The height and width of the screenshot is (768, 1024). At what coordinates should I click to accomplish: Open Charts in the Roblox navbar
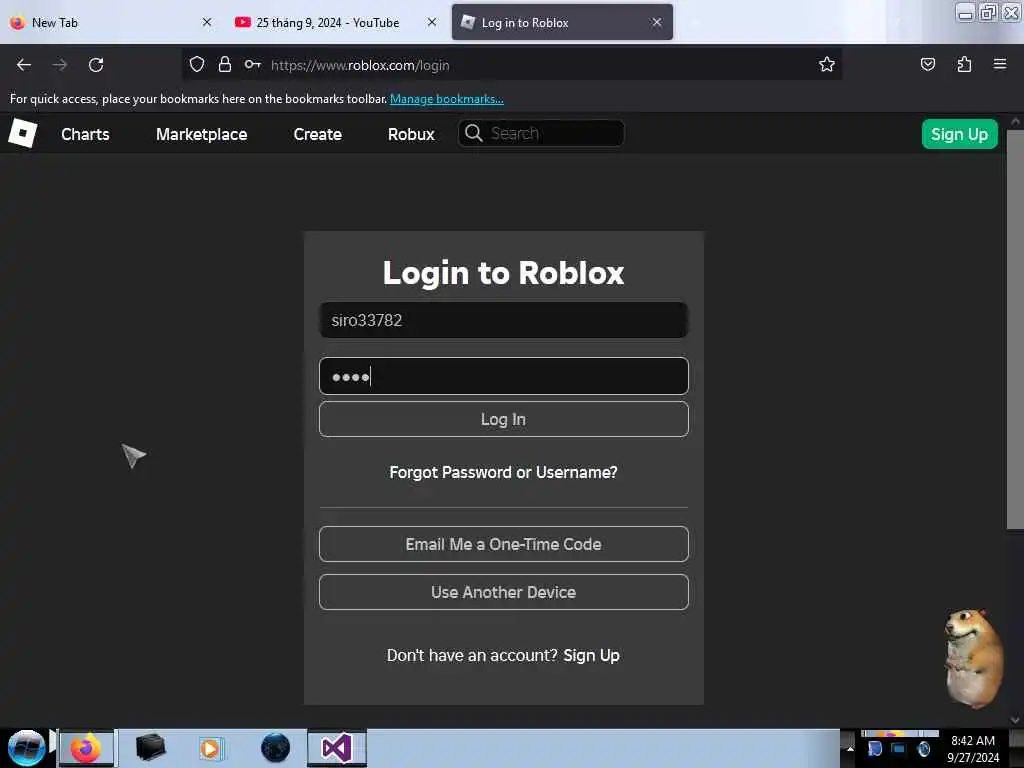coord(86,134)
